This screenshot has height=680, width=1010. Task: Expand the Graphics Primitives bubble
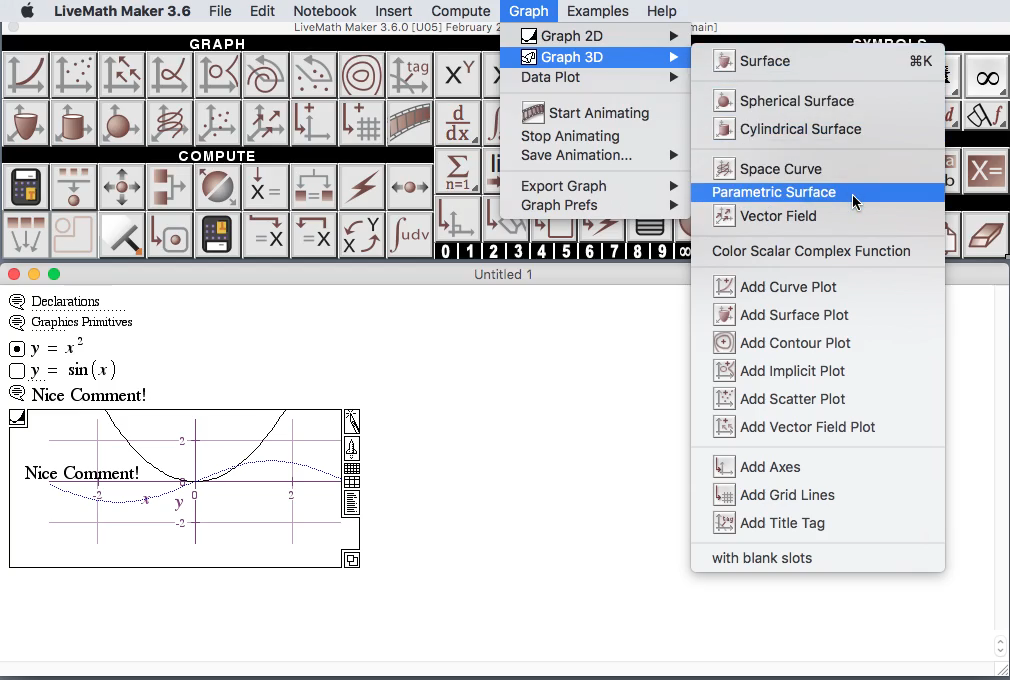pyautogui.click(x=18, y=322)
